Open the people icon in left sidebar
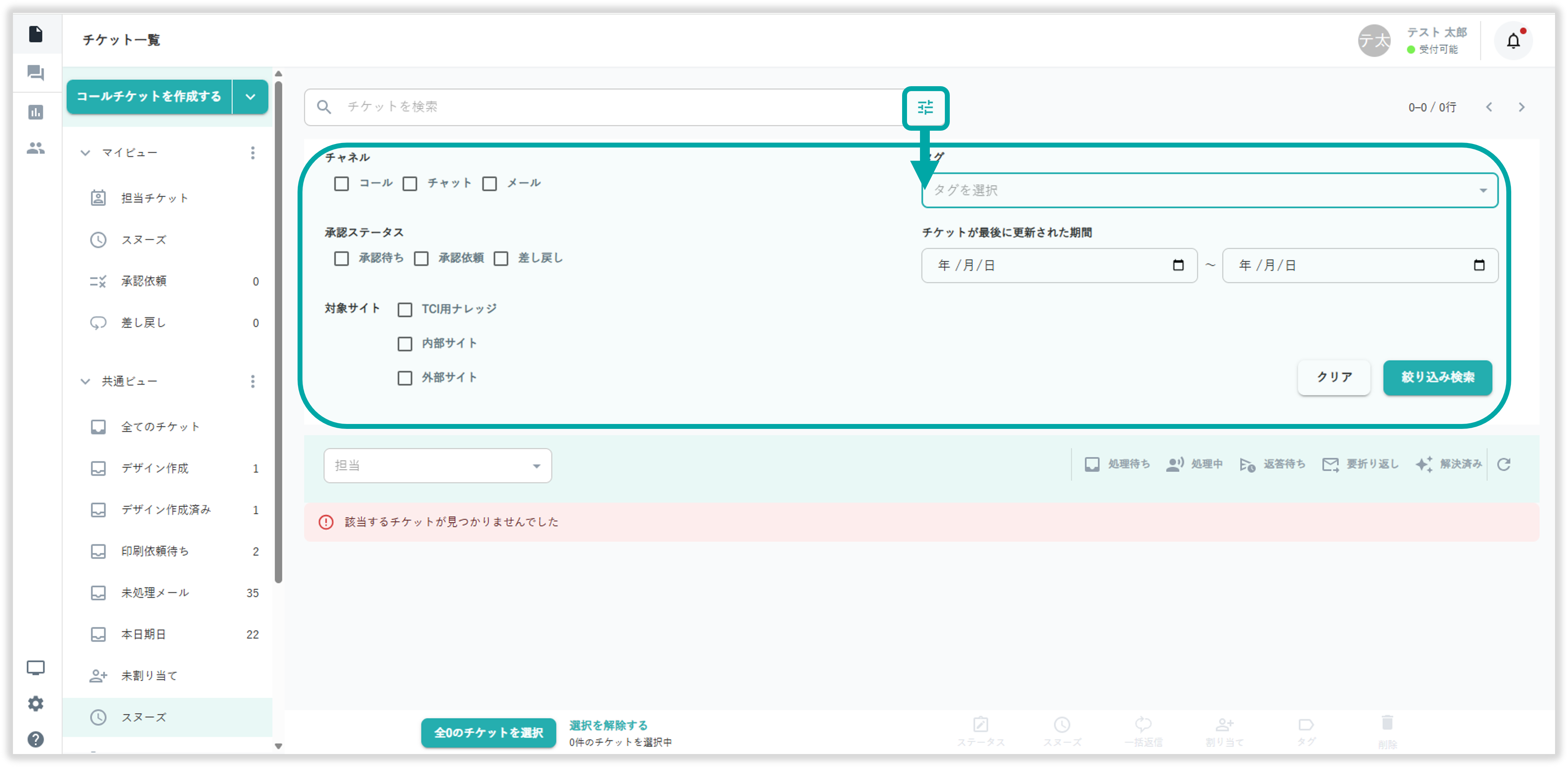1568x767 pixels. click(x=36, y=148)
